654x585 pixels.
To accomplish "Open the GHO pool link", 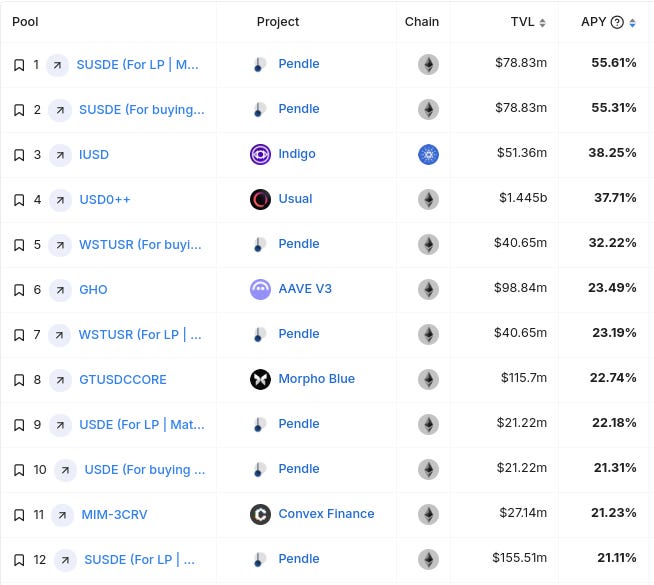I will click(x=93, y=290).
